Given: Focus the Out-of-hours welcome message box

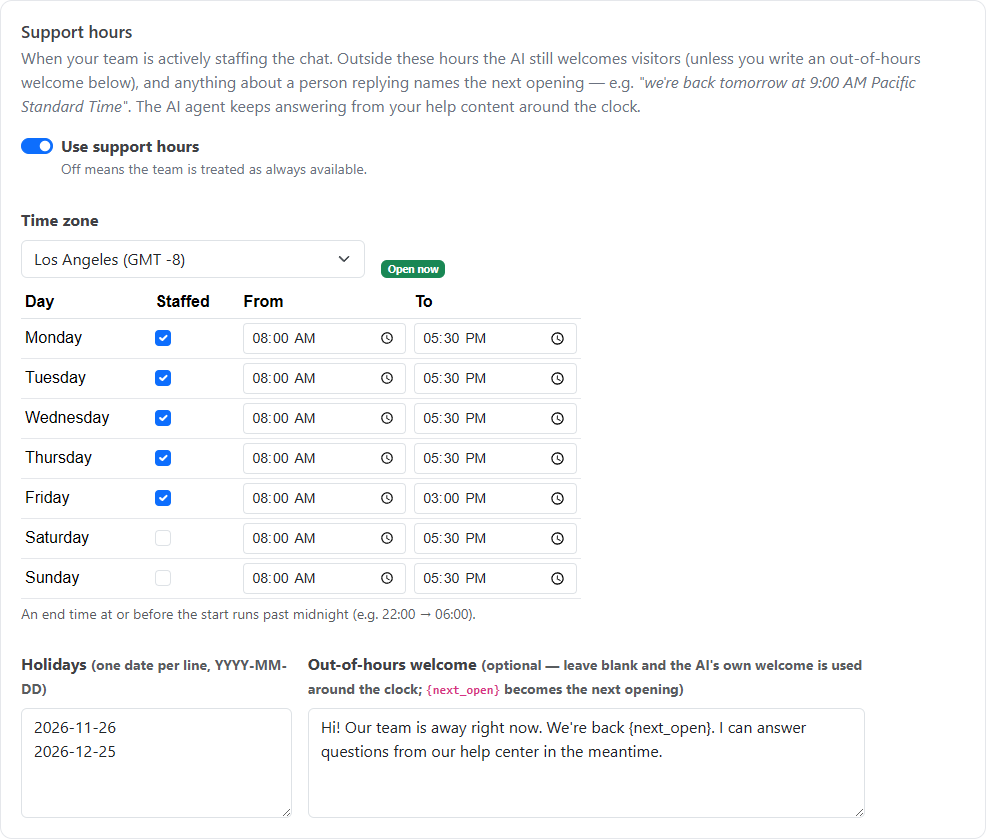Looking at the screenshot, I should point(586,763).
